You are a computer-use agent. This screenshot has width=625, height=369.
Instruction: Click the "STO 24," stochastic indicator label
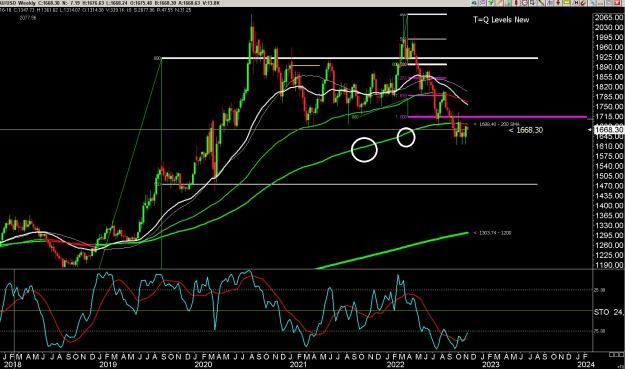pos(609,312)
